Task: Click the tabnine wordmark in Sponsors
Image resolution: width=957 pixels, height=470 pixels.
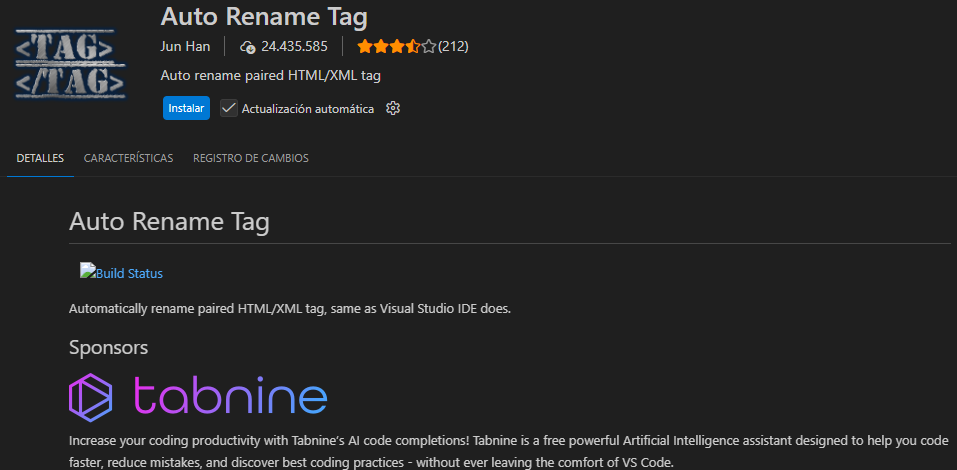Action: click(230, 396)
